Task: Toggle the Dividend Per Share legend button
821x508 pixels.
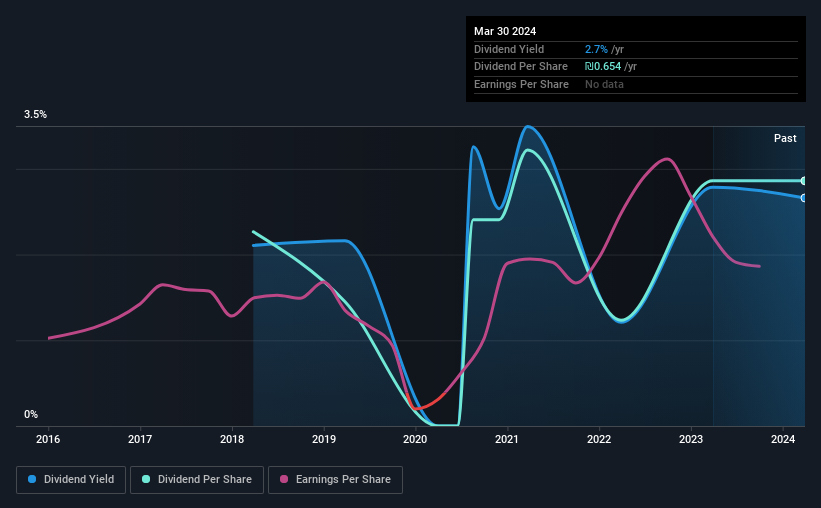Action: [x=197, y=479]
